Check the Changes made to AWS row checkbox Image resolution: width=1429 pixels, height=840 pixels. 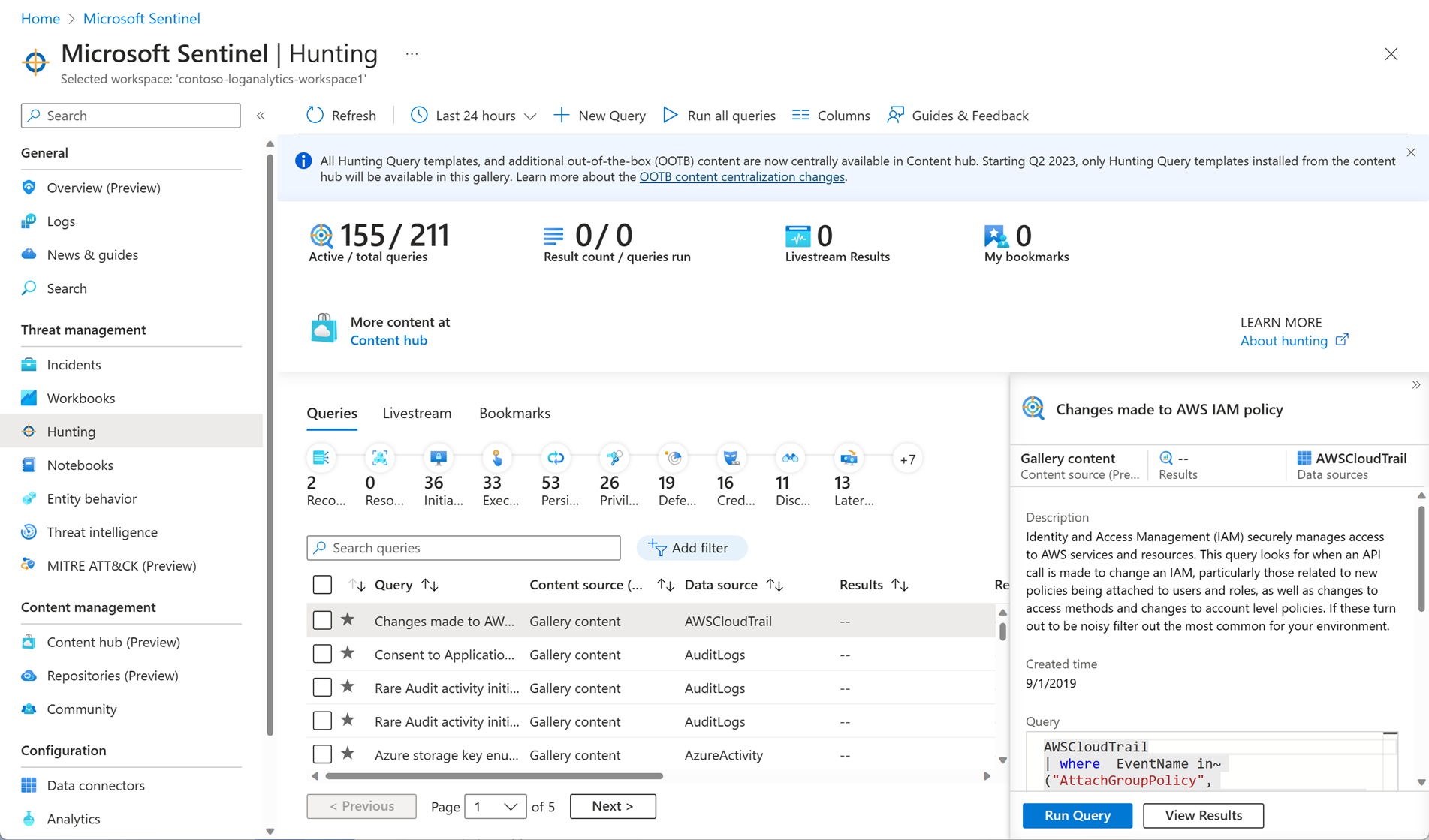pos(322,620)
